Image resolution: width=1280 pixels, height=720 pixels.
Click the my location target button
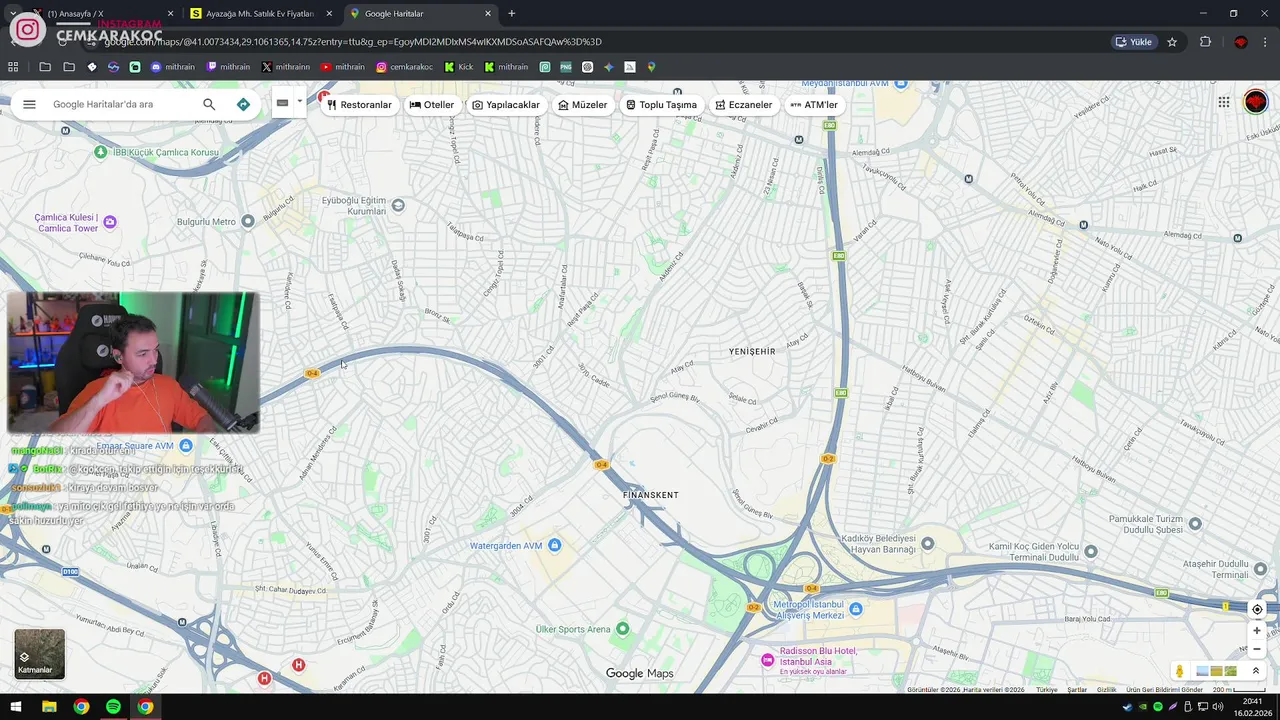(1257, 609)
